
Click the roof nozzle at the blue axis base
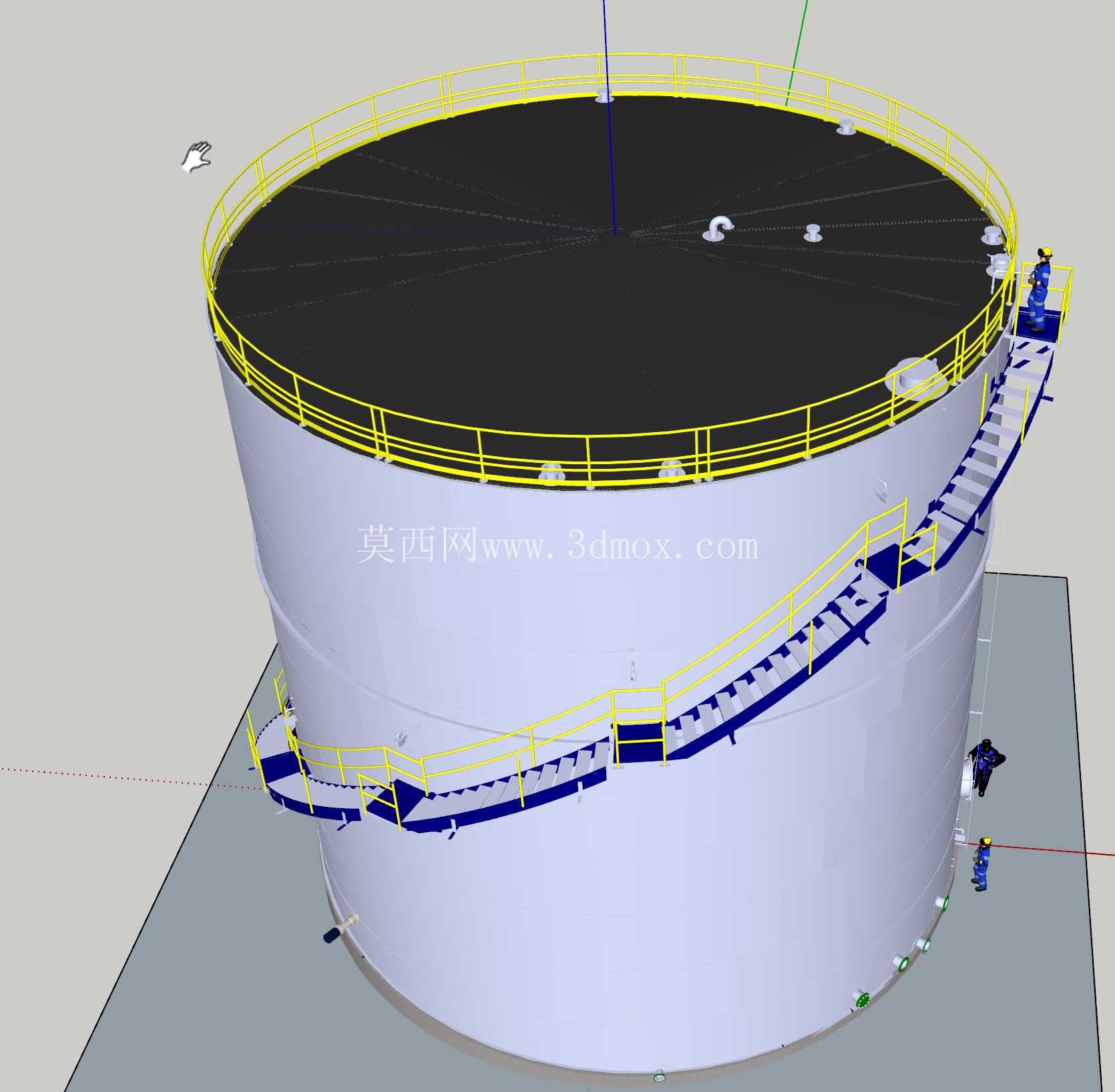tap(604, 95)
